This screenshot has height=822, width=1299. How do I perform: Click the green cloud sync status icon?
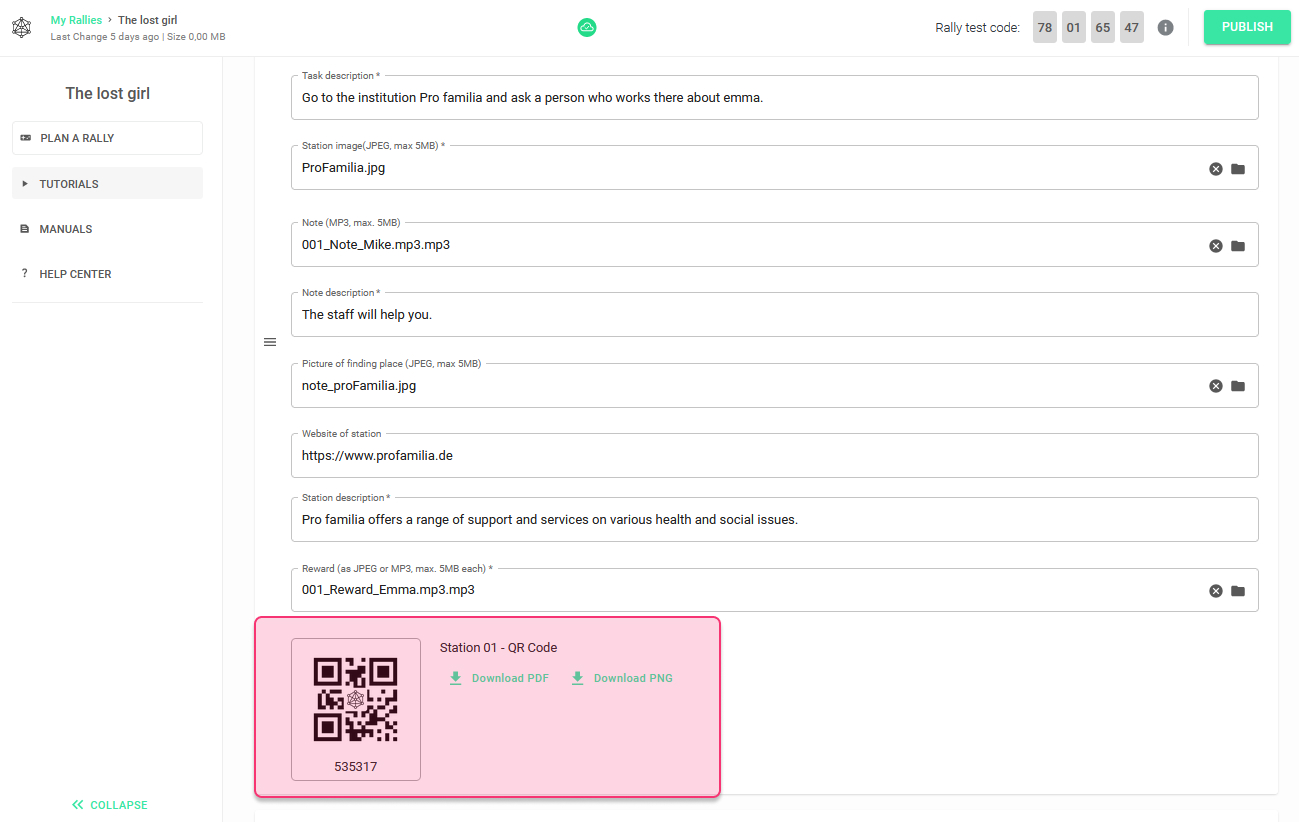point(587,28)
